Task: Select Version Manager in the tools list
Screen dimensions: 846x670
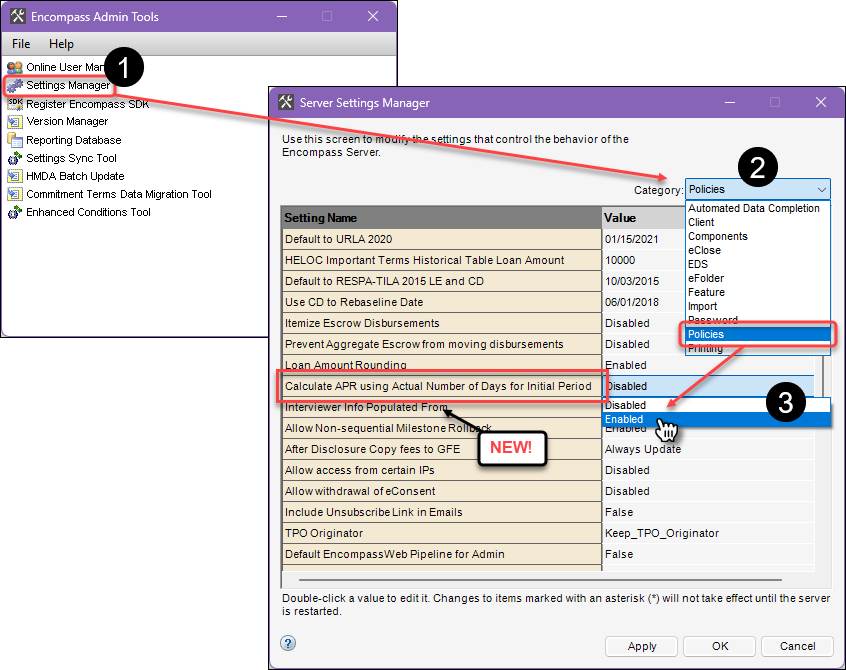Action: [67, 121]
